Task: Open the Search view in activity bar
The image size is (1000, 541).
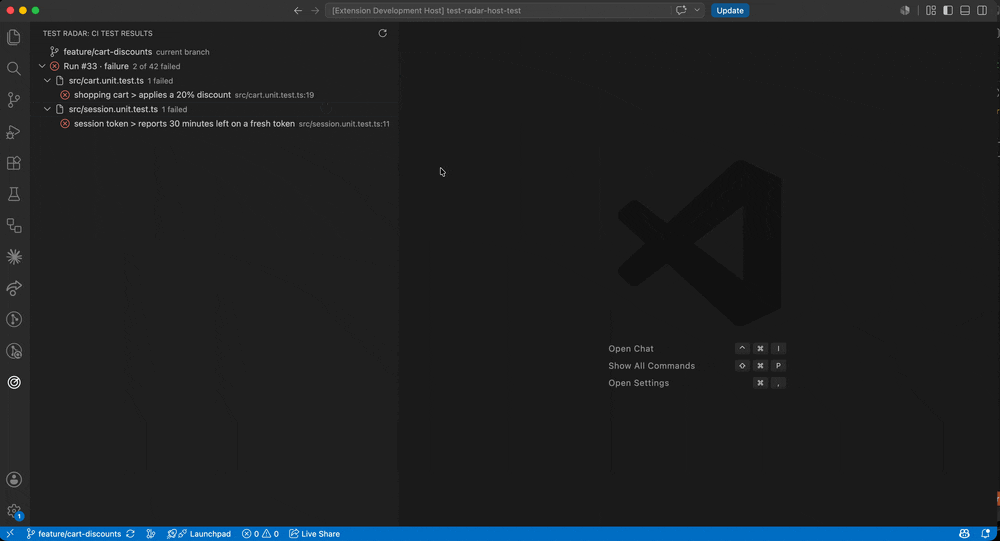Action: (13, 68)
